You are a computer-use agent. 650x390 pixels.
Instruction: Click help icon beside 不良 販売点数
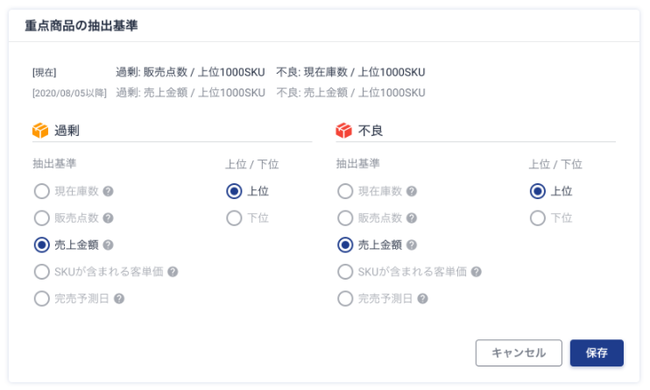point(412,218)
